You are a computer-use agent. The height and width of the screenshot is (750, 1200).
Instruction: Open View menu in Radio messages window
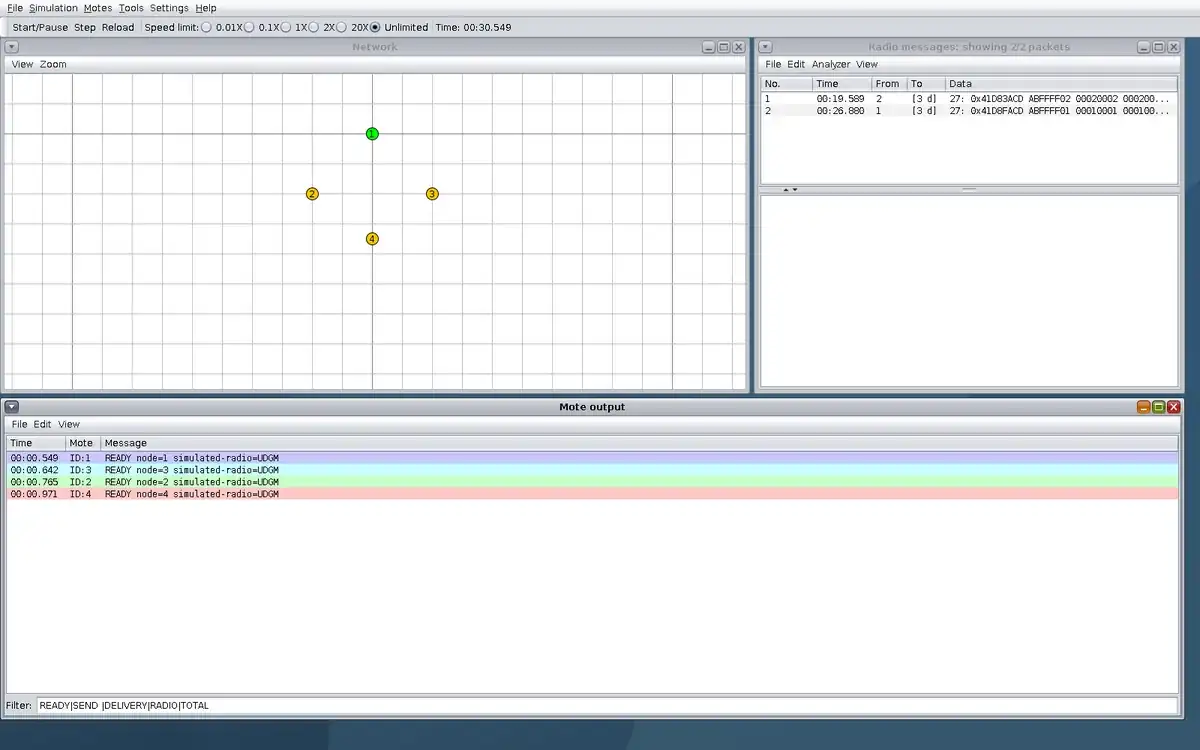point(866,64)
